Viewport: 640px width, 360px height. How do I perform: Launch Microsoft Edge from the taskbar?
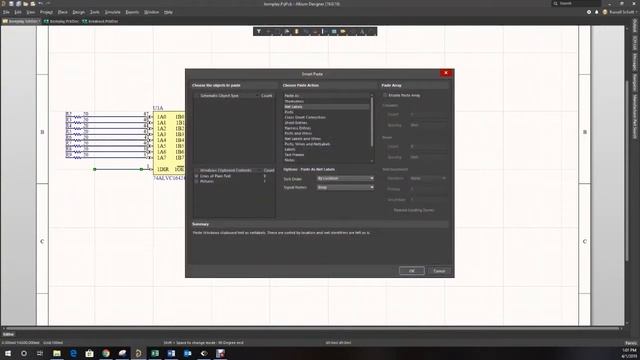coord(73,353)
